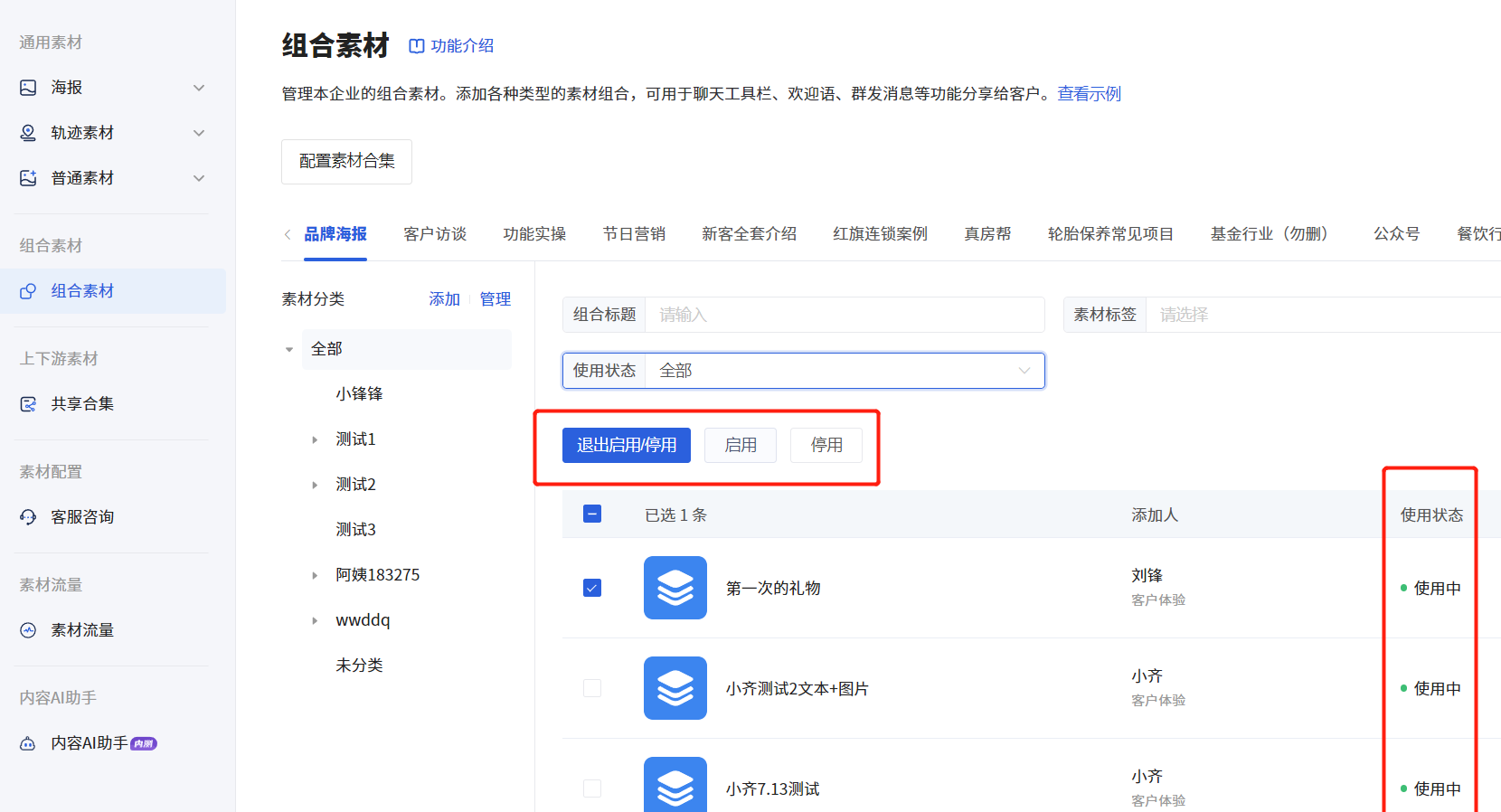Click the 退出启用/停用 button
The image size is (1501, 812).
coord(627,445)
